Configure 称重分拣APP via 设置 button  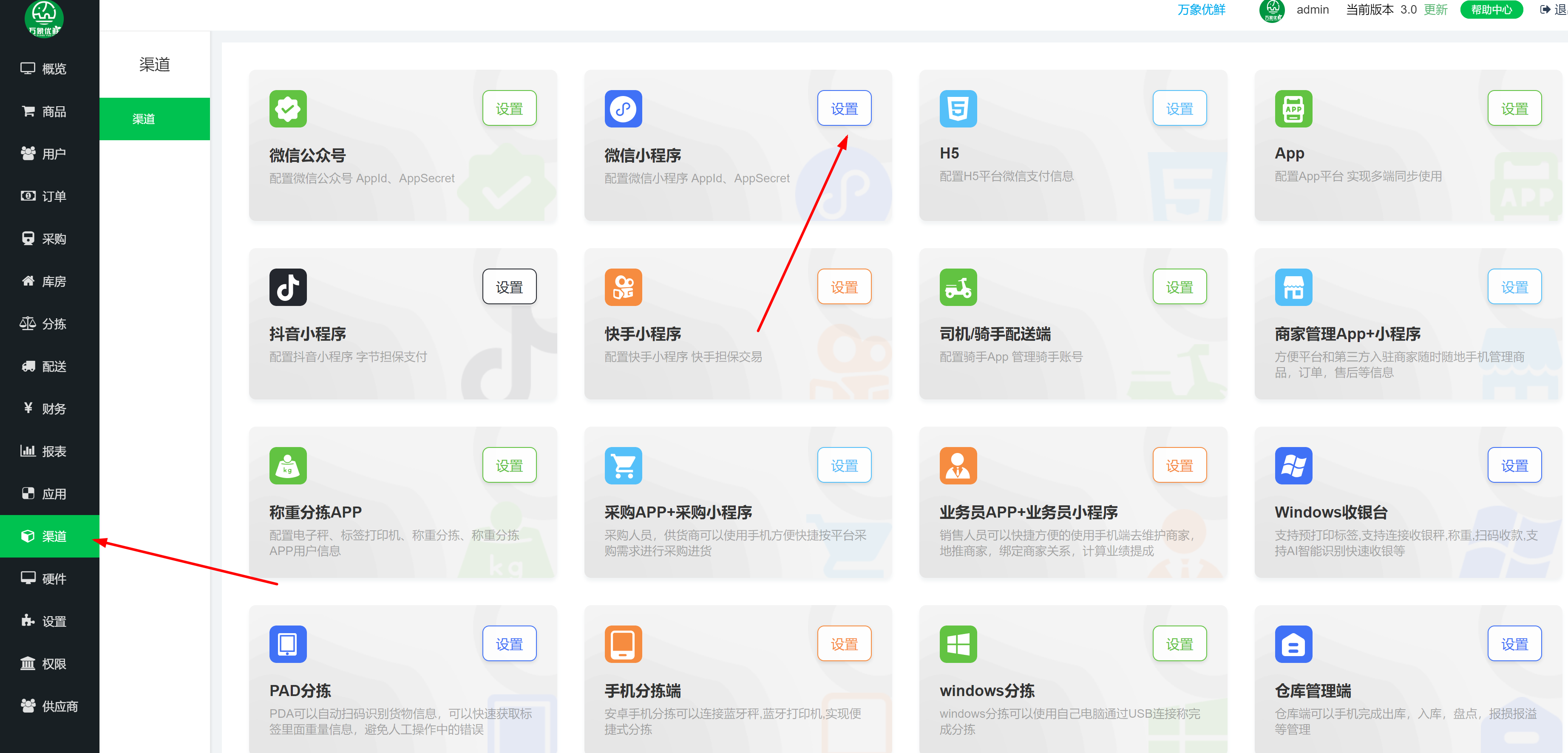pos(509,465)
